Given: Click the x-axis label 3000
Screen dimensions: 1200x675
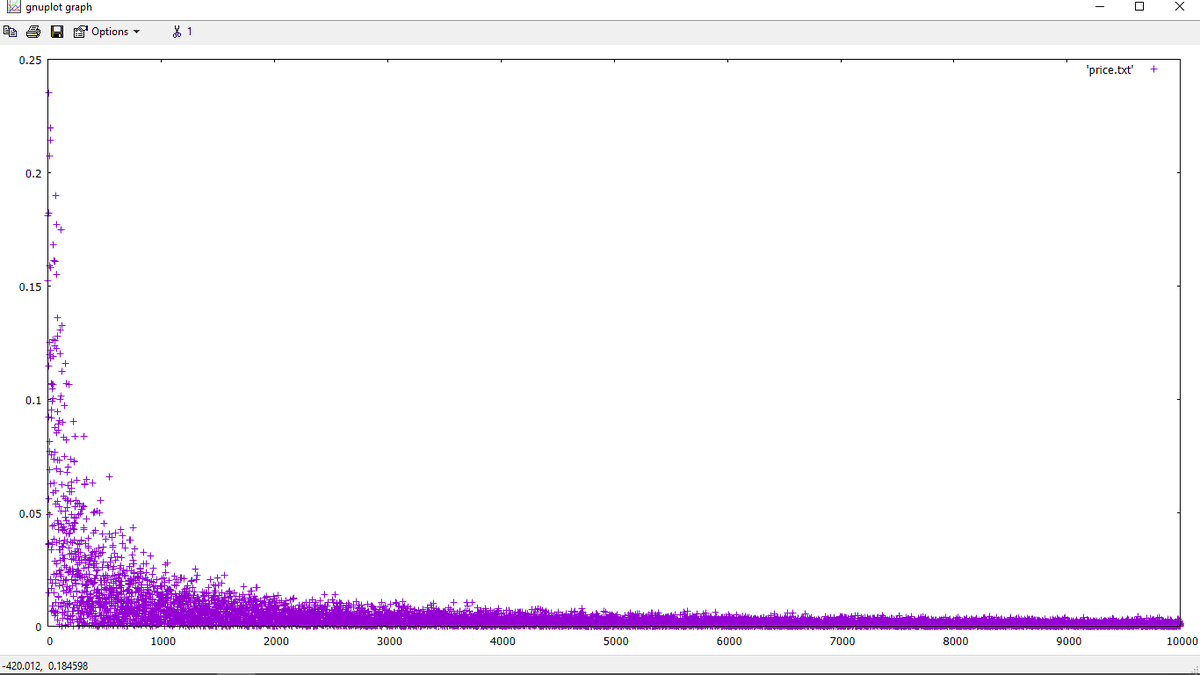Looking at the screenshot, I should (389, 641).
